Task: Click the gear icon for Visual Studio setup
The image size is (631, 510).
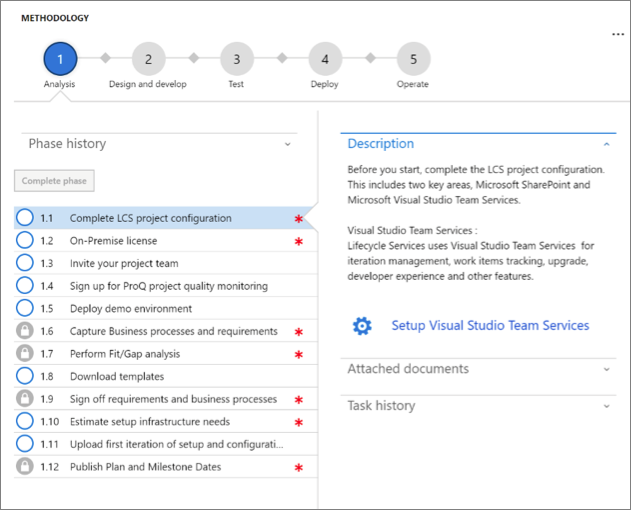Action: tap(362, 326)
